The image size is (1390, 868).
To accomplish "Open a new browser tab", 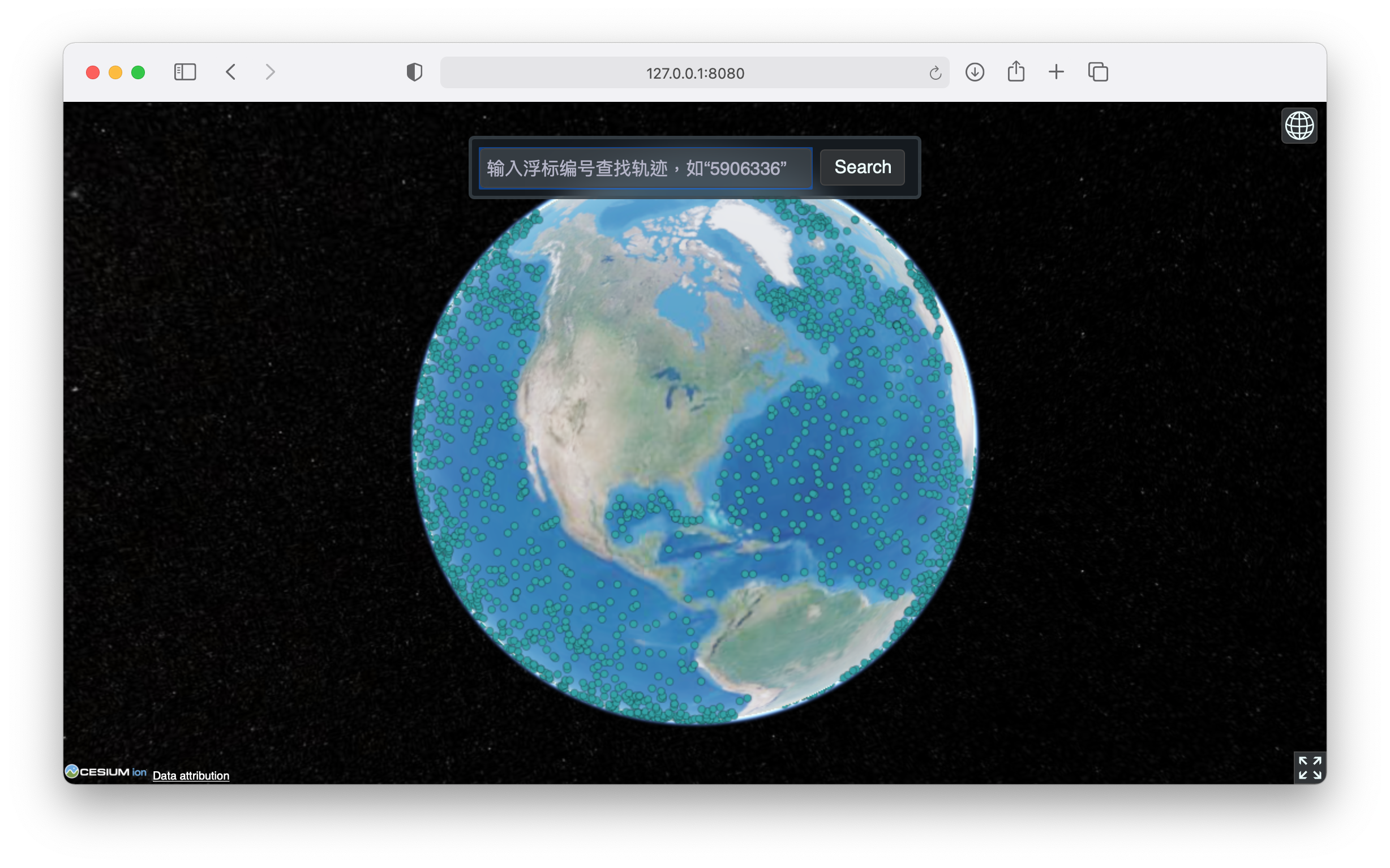I will pyautogui.click(x=1056, y=72).
